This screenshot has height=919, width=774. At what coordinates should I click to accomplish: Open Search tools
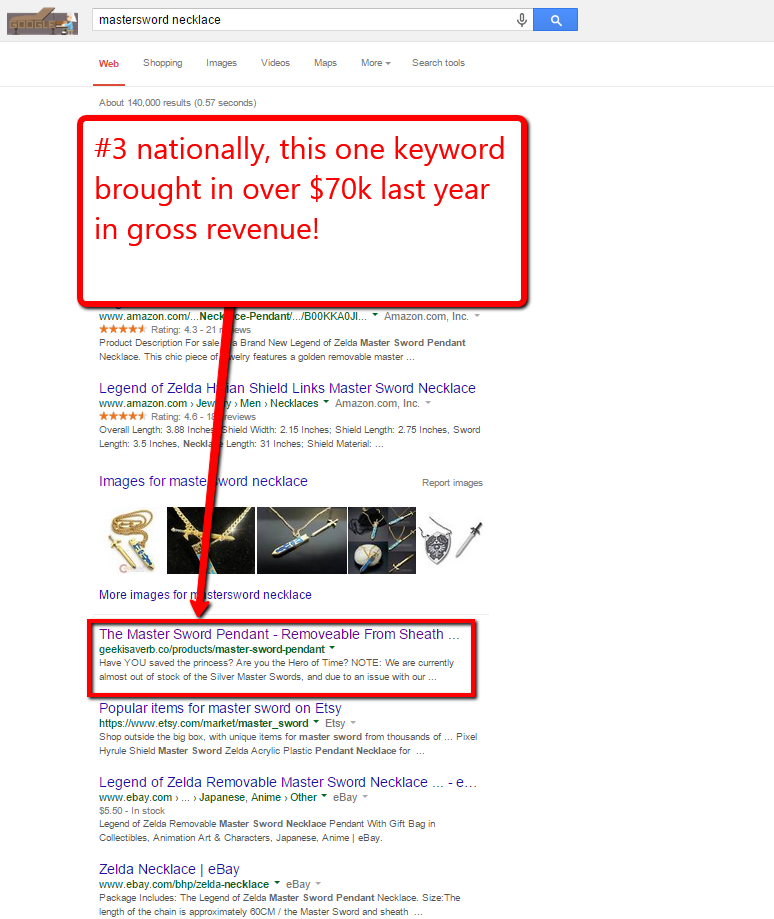[438, 63]
